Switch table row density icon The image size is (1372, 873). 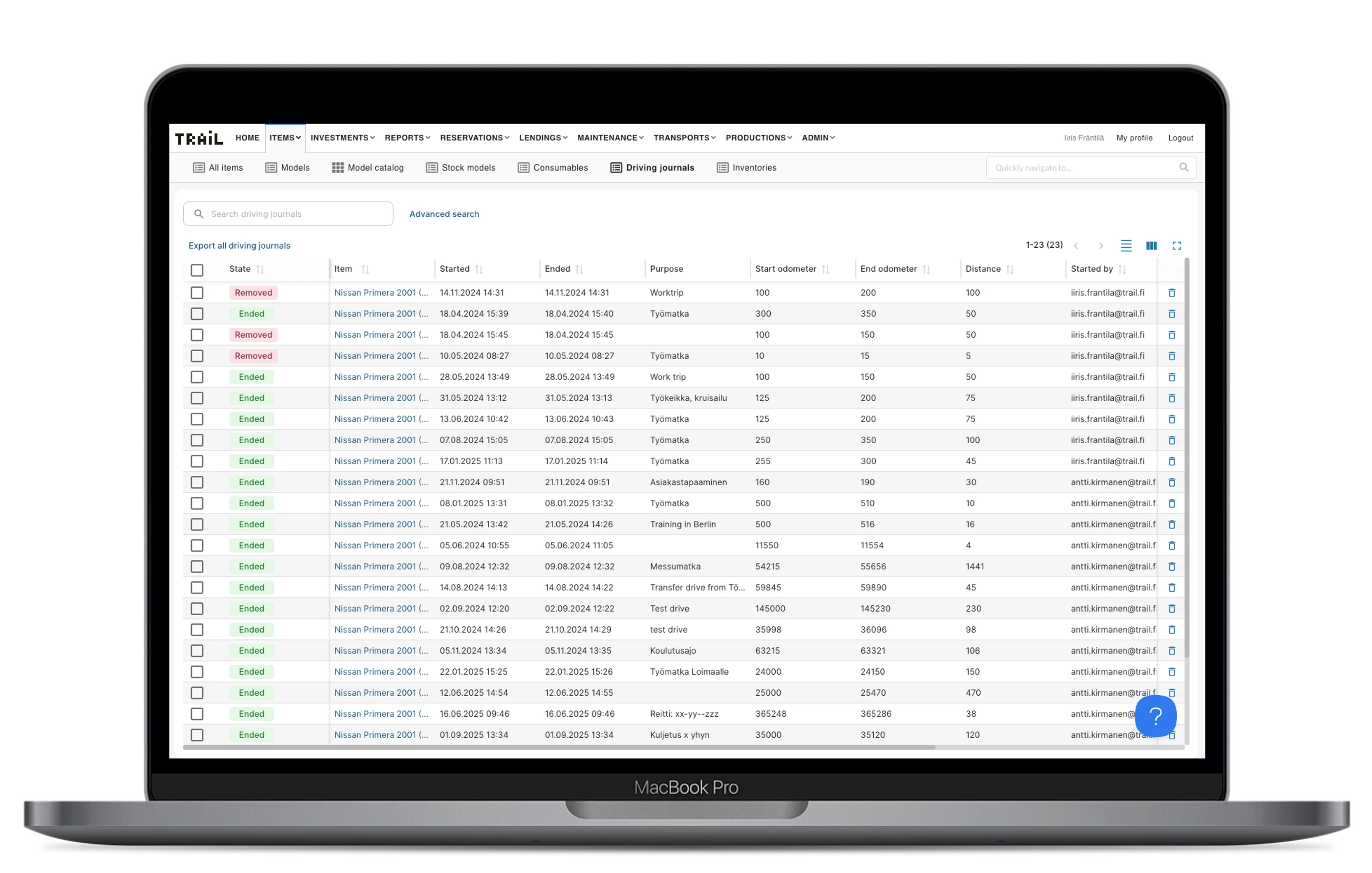[x=1126, y=246]
